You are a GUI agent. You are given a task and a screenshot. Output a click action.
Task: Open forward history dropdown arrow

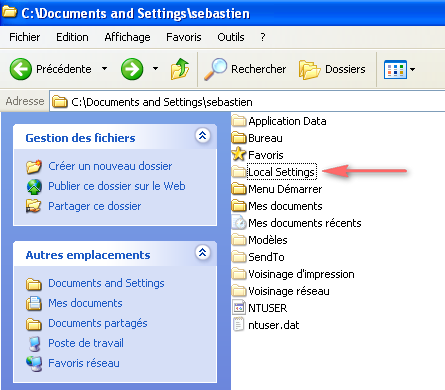click(155, 69)
